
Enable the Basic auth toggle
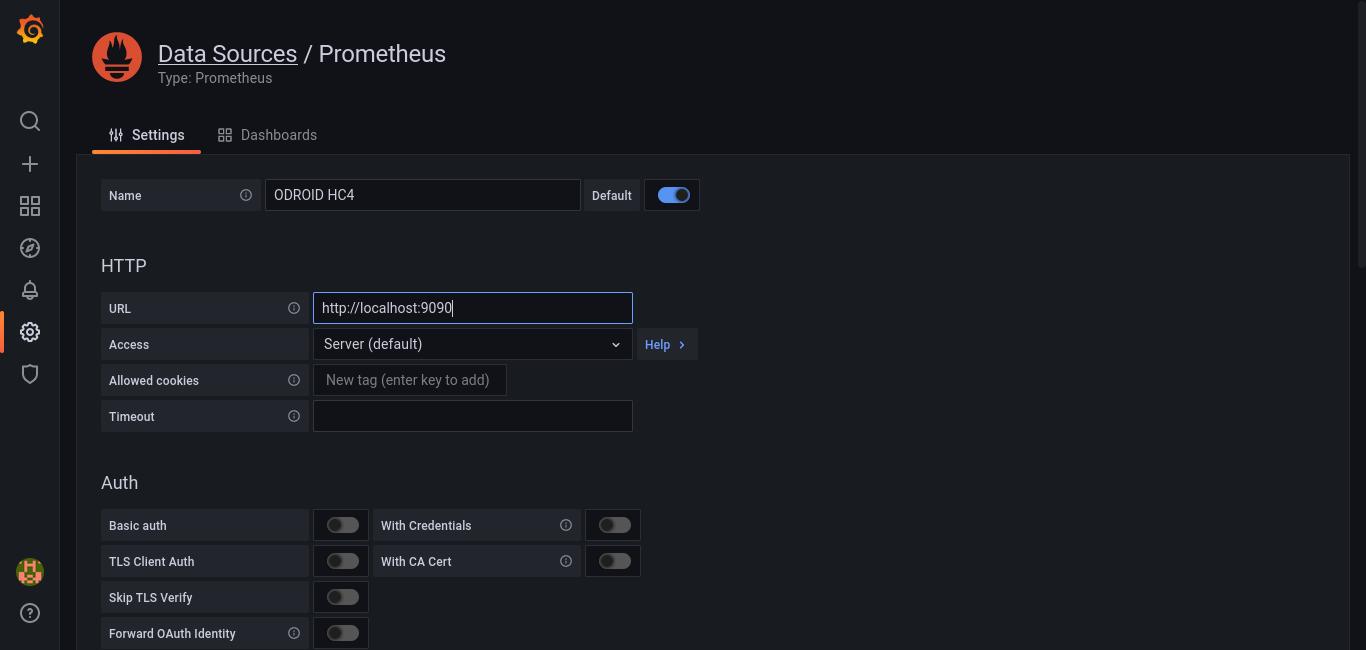(342, 525)
